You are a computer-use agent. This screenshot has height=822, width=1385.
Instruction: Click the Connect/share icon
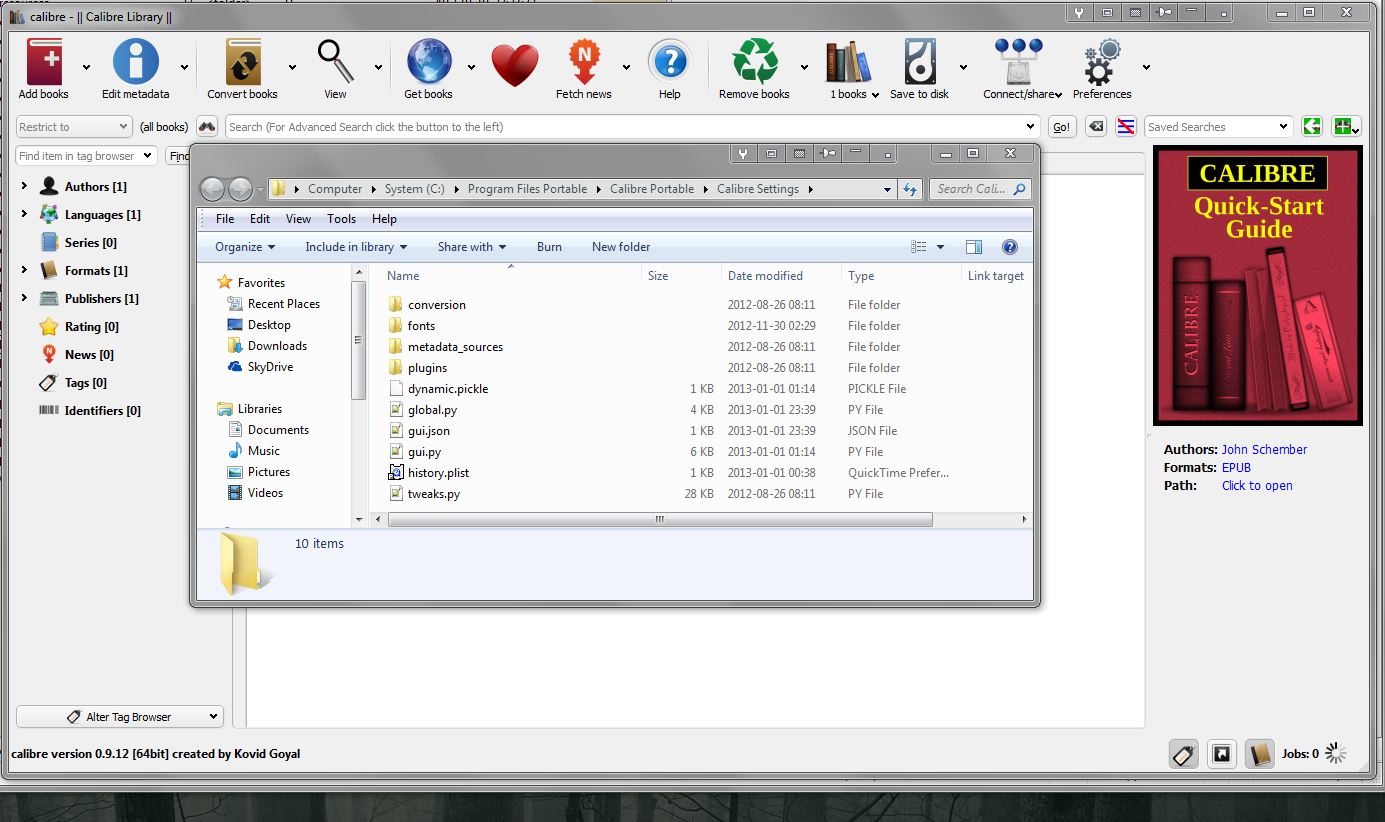point(1019,62)
